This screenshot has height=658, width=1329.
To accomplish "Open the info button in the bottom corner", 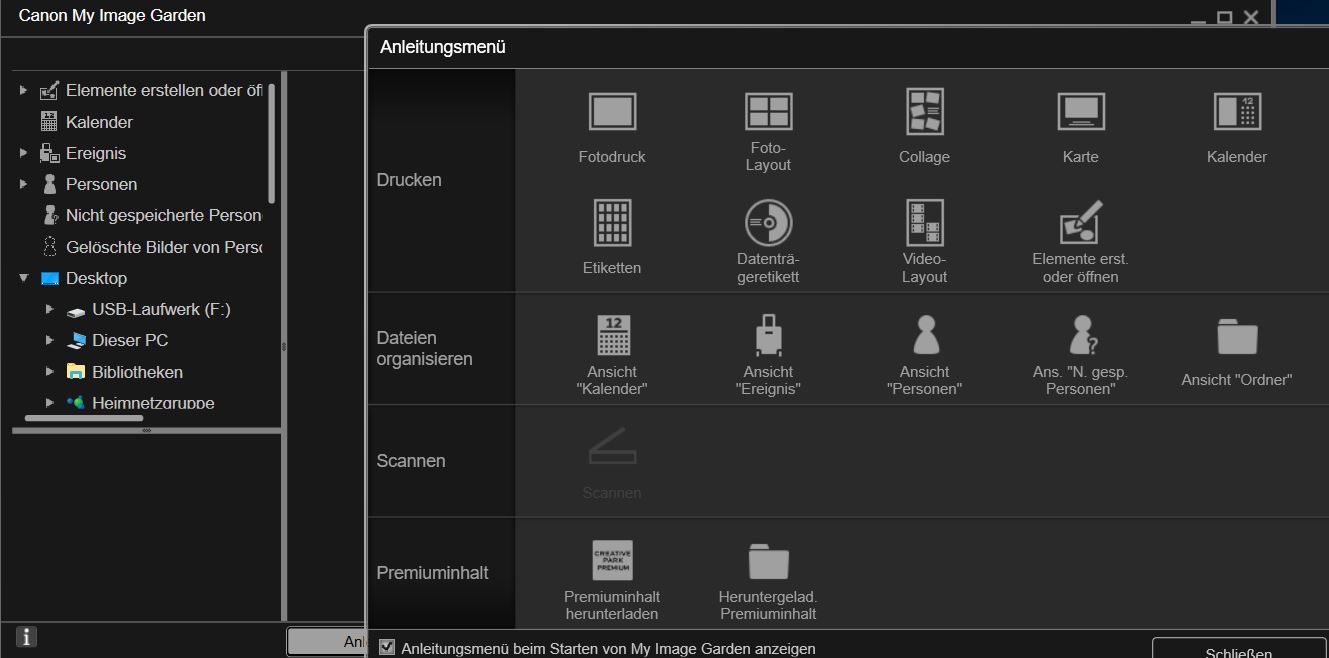I will pyautogui.click(x=24, y=636).
